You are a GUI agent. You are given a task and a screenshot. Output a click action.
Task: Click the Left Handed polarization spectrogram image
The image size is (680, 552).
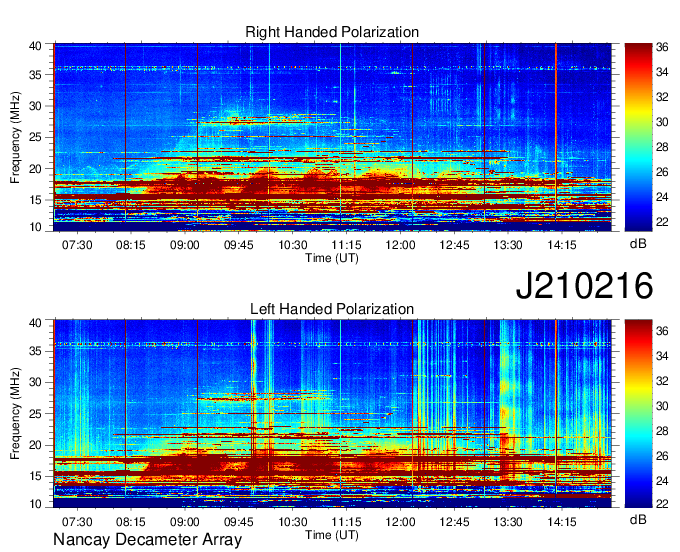coord(332,414)
